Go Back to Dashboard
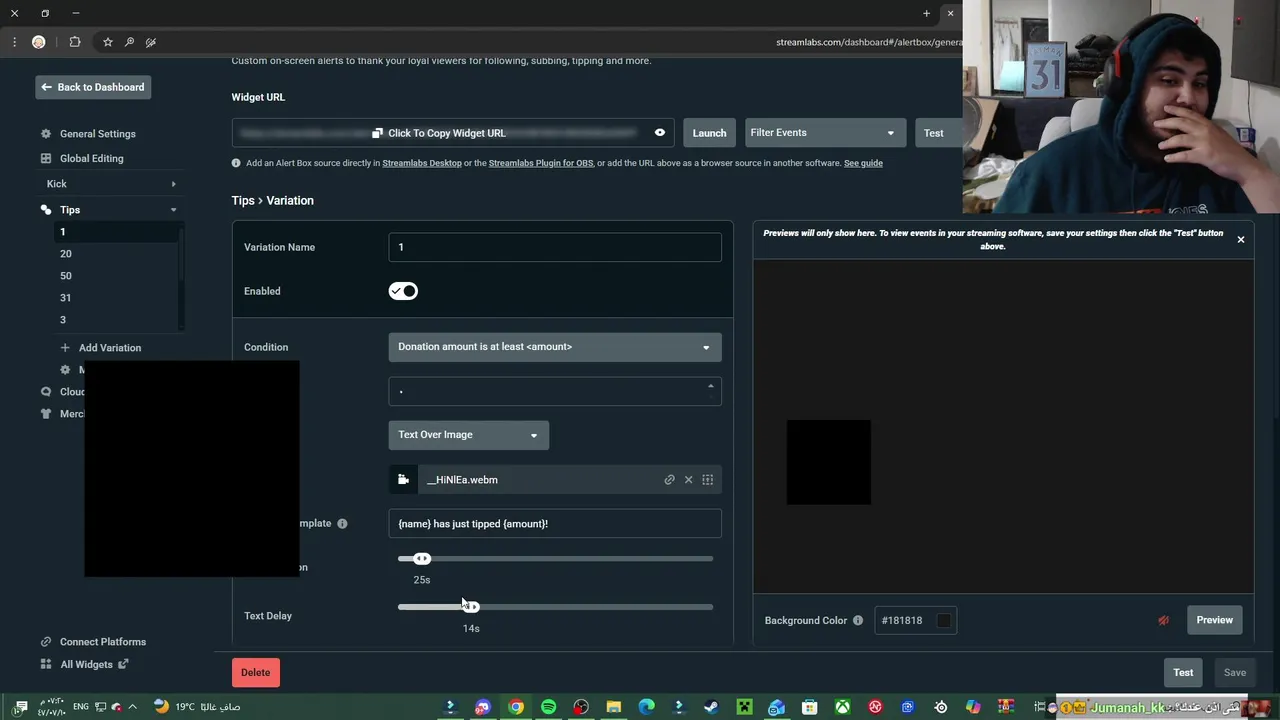Viewport: 1280px width, 720px height. 93,87
